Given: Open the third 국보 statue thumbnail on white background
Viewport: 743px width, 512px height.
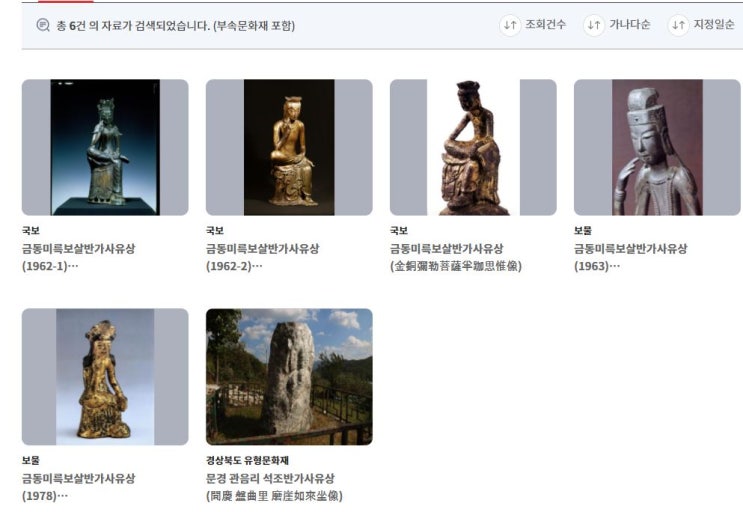Looking at the screenshot, I should pos(473,147).
